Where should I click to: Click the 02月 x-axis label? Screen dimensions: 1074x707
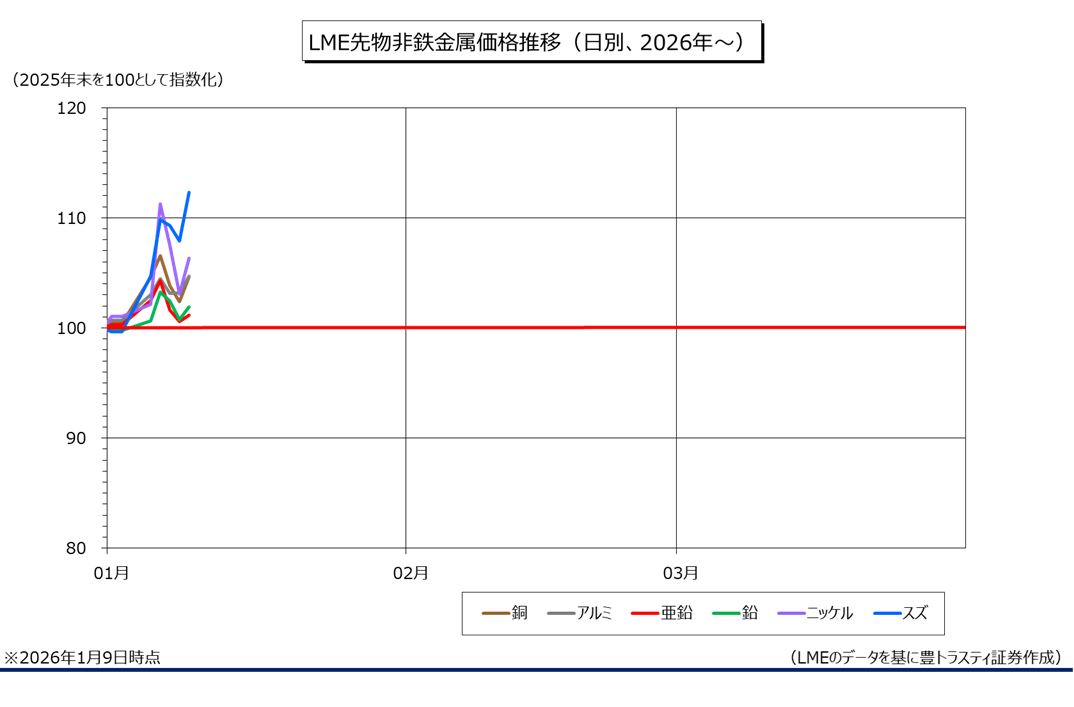410,573
